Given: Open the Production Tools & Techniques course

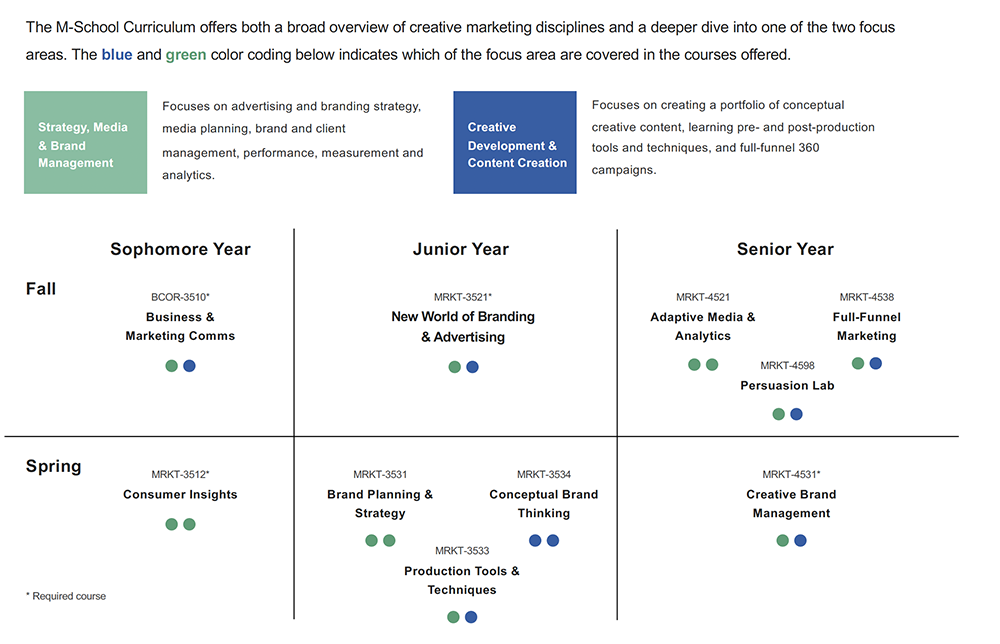Looking at the screenshot, I should tap(462, 580).
